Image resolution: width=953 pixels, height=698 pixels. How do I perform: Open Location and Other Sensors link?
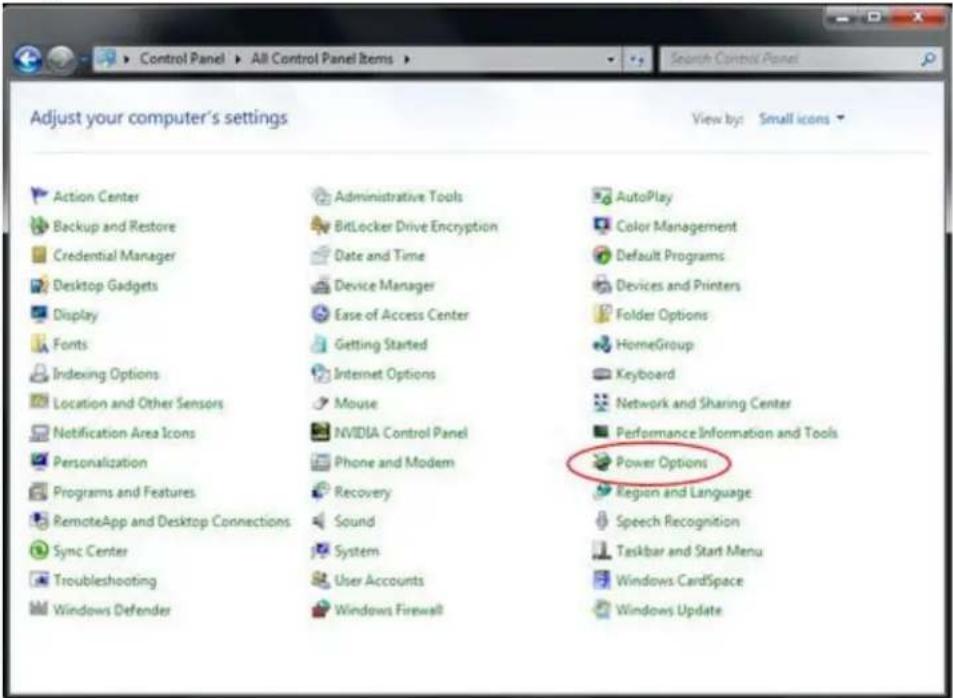coord(138,403)
